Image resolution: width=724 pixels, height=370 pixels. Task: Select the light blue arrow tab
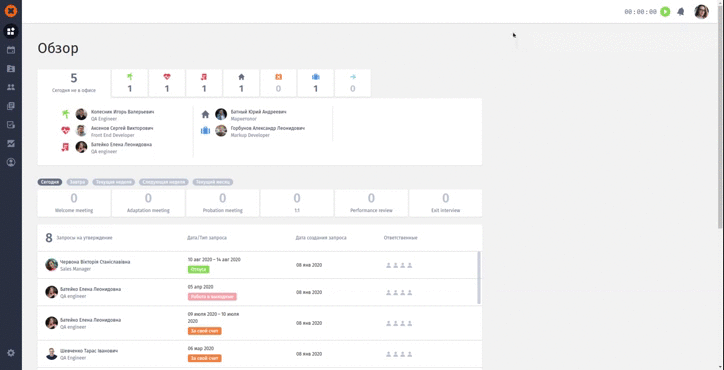(353, 83)
